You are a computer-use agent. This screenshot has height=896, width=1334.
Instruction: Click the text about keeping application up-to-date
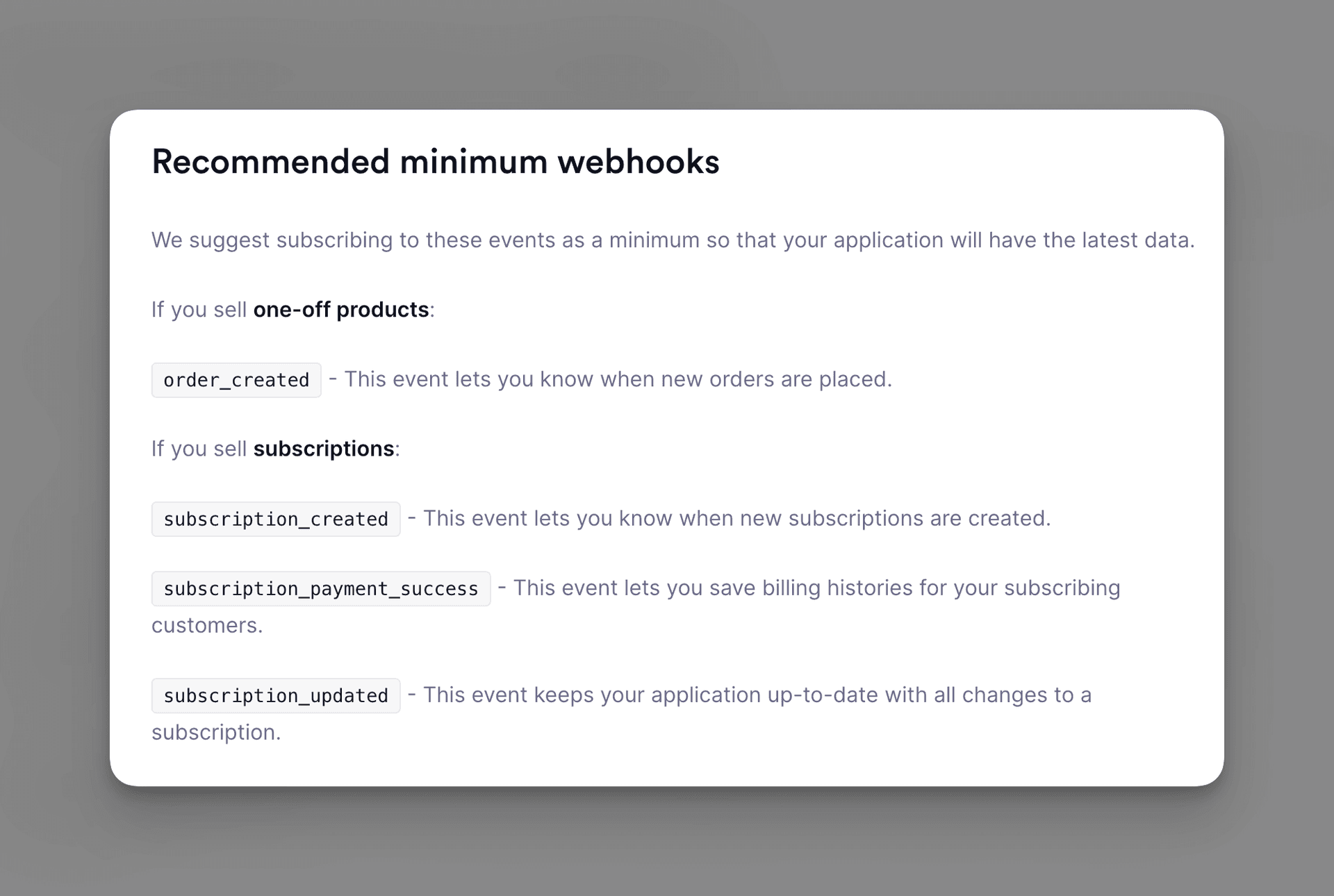click(x=757, y=695)
